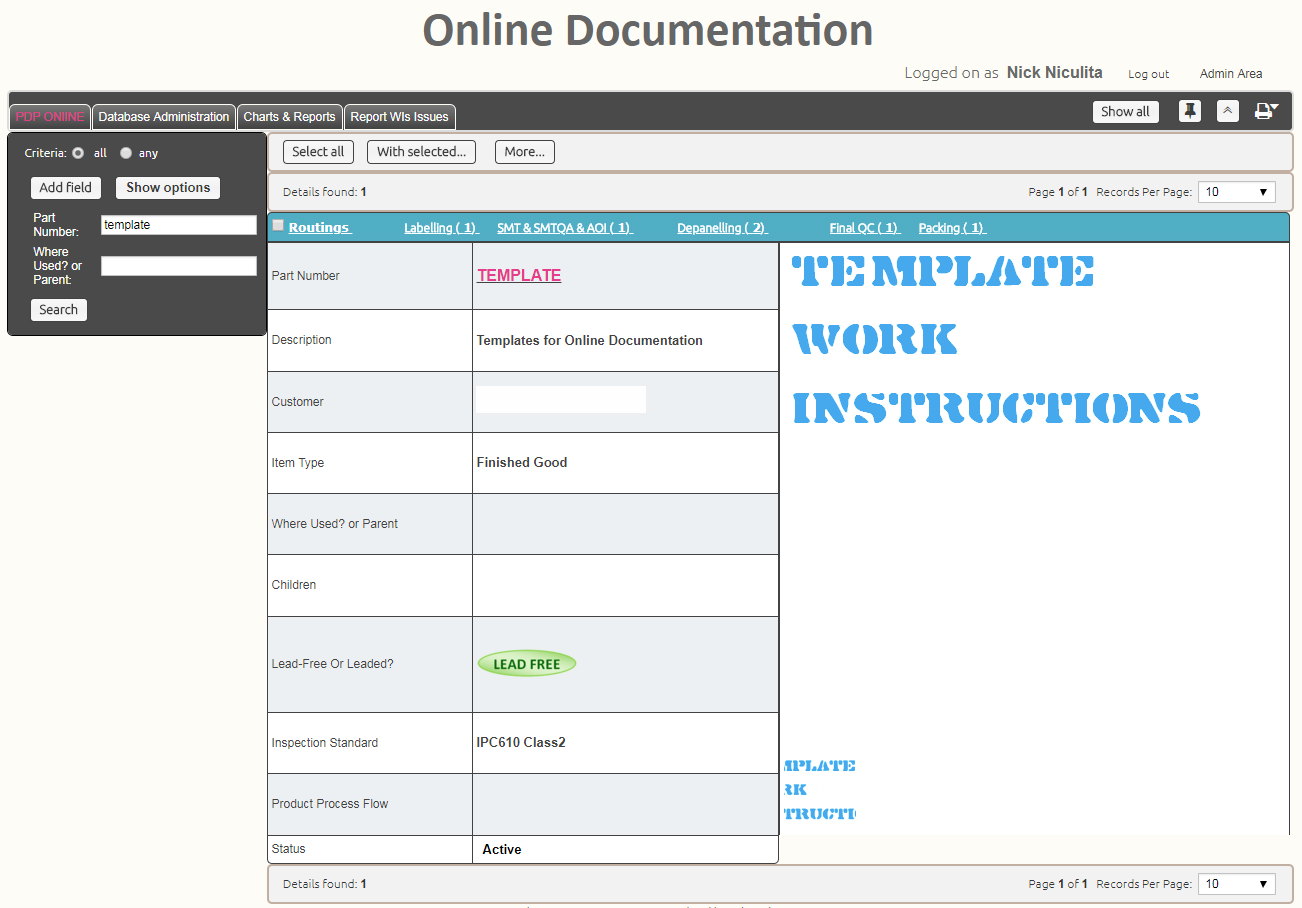This screenshot has height=908, width=1302.
Task: Open the Charts & Reports tab
Action: pos(290,117)
